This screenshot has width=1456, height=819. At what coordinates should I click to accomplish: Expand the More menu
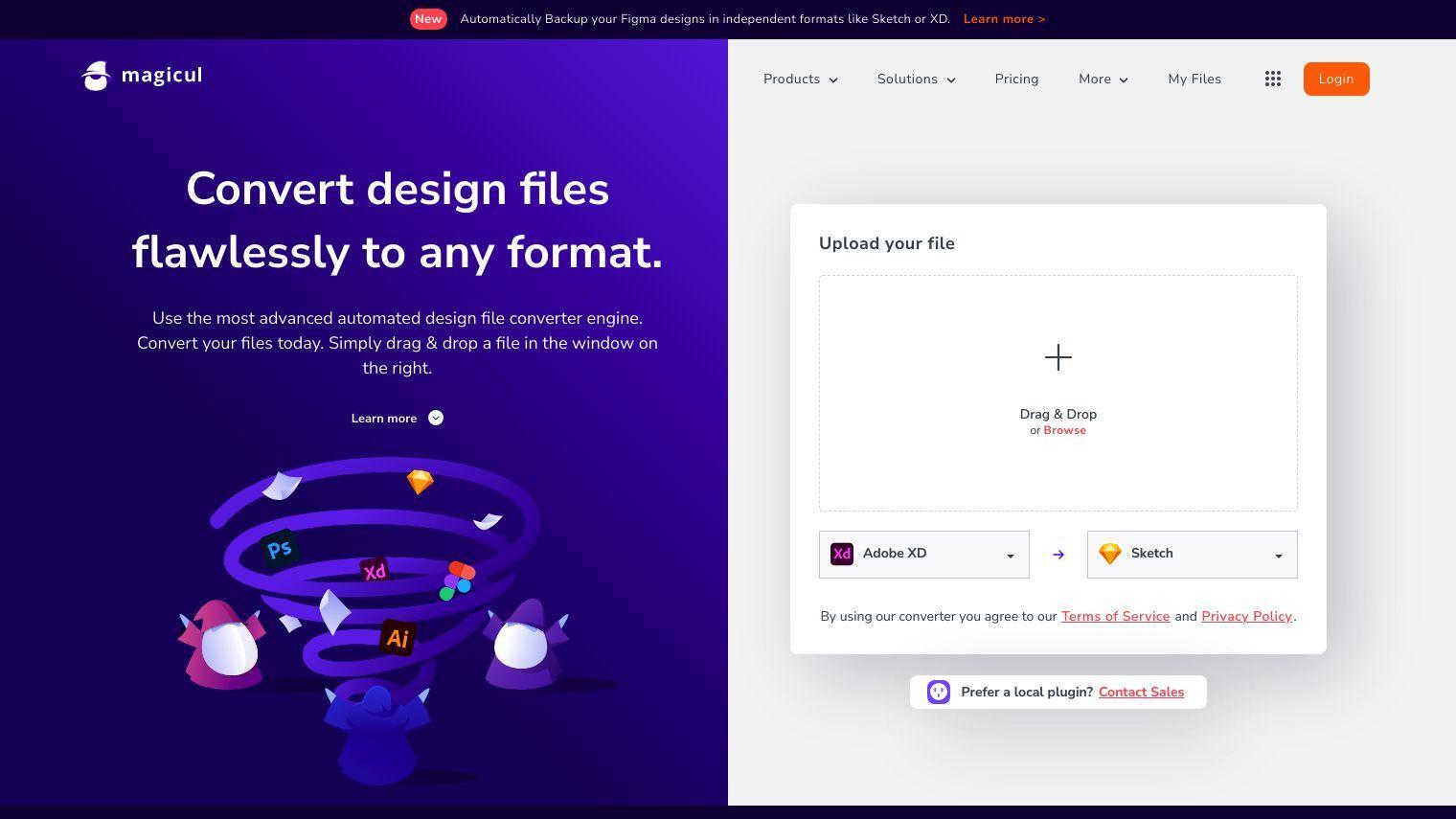click(1103, 80)
